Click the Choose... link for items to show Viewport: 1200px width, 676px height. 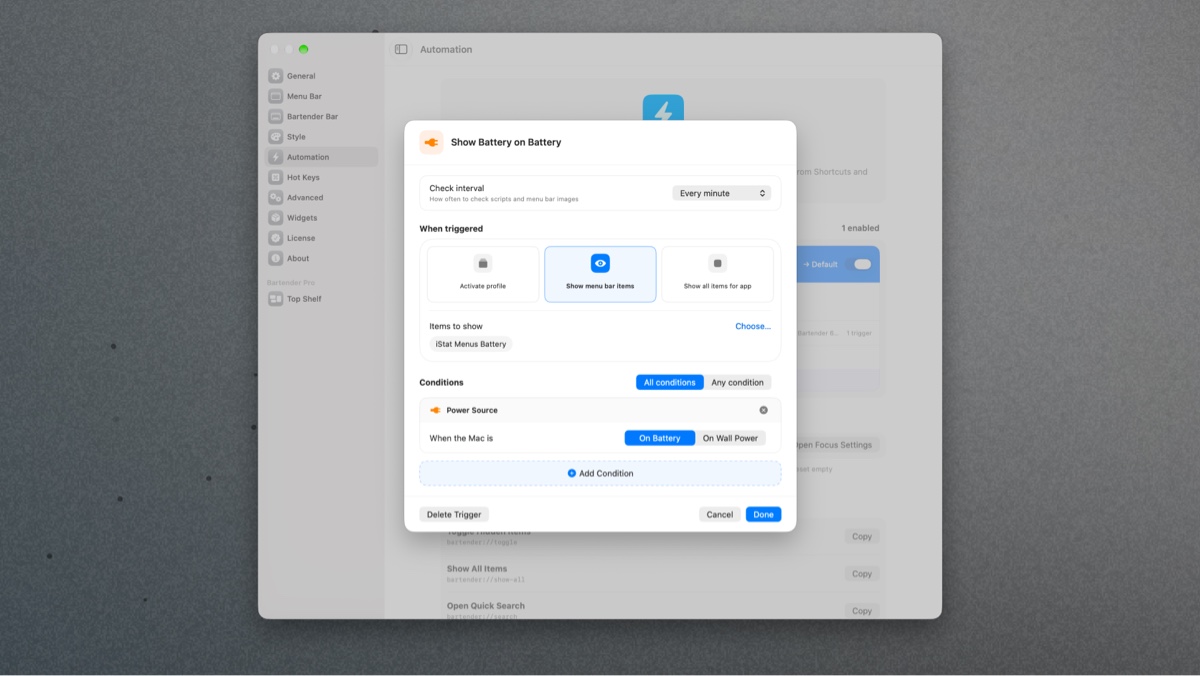(x=753, y=326)
